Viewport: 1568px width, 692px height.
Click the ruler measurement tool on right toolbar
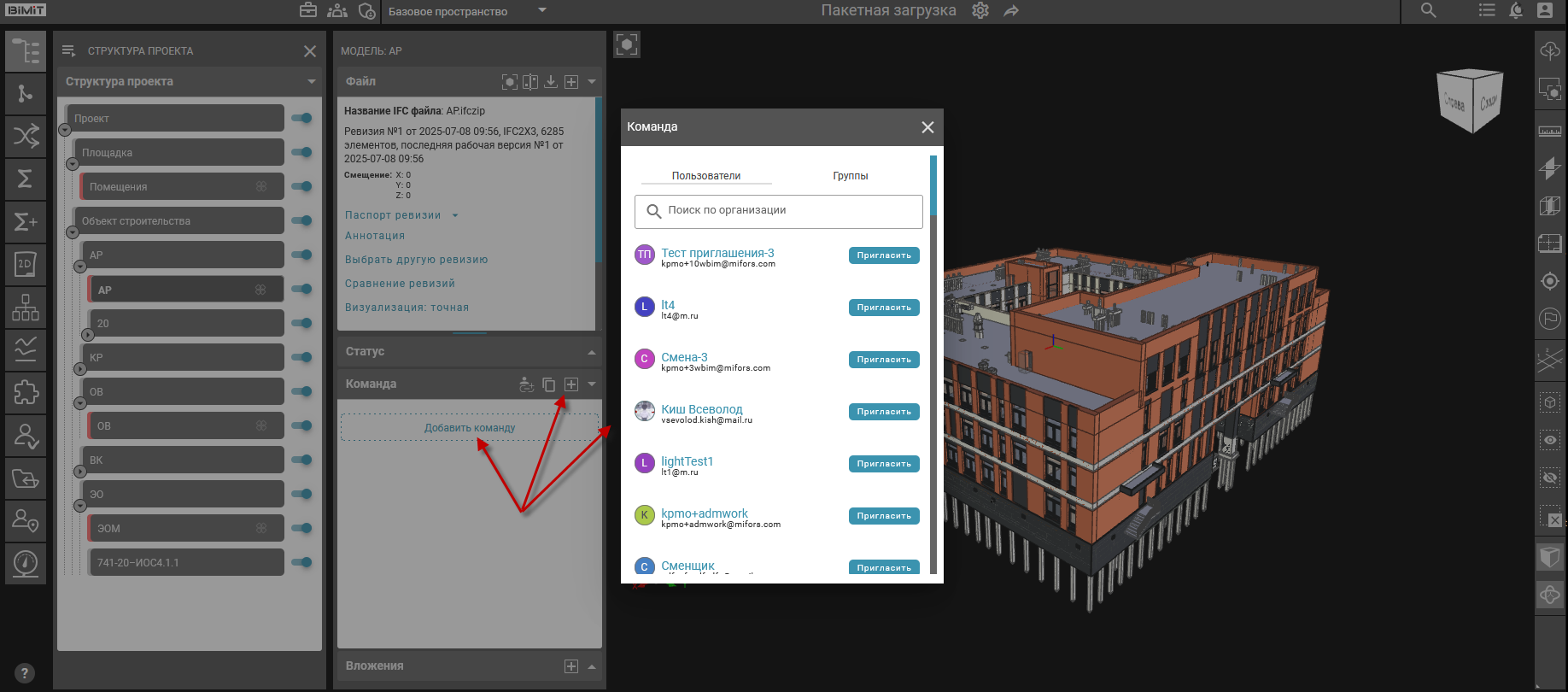(1549, 131)
